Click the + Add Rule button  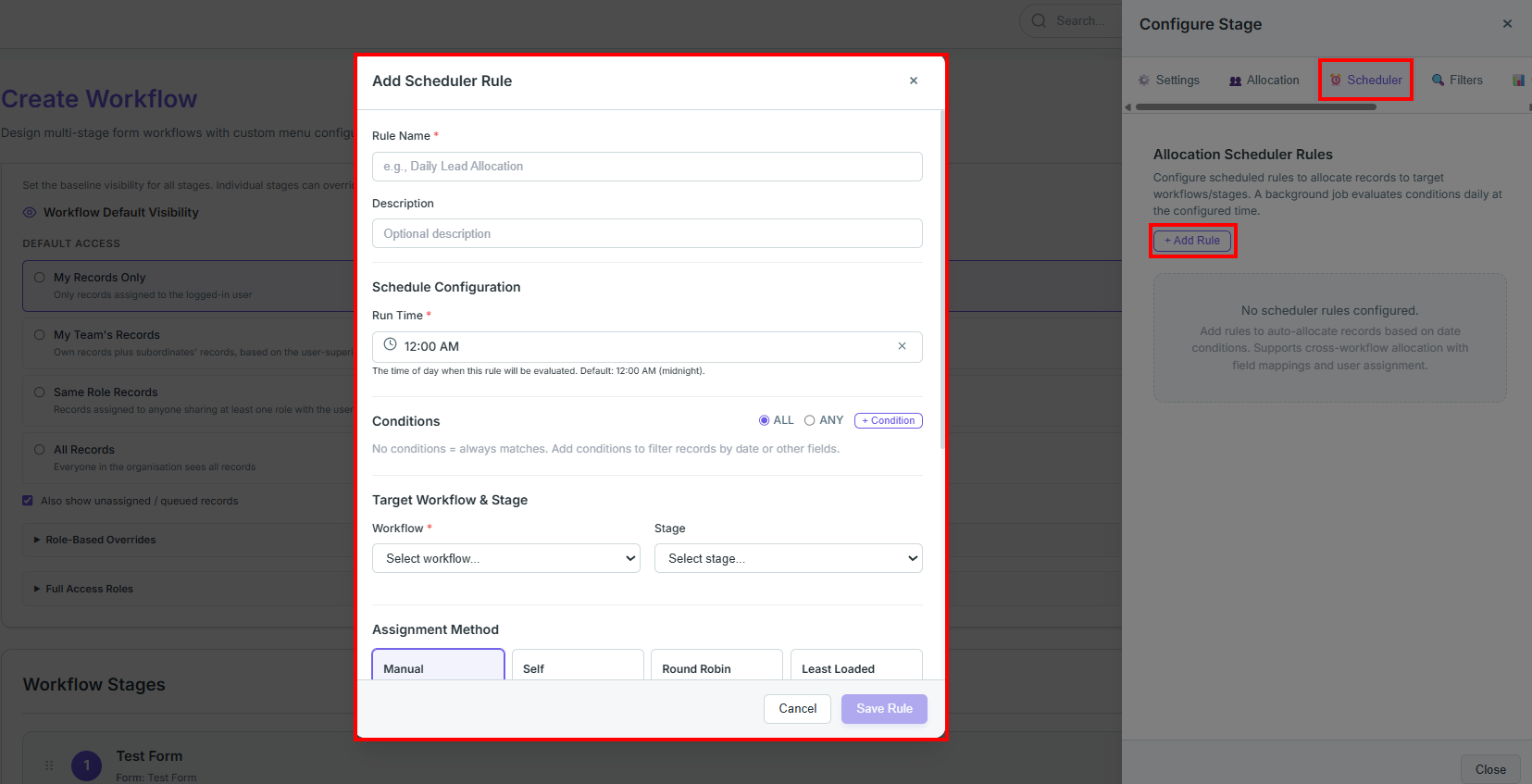1192,241
